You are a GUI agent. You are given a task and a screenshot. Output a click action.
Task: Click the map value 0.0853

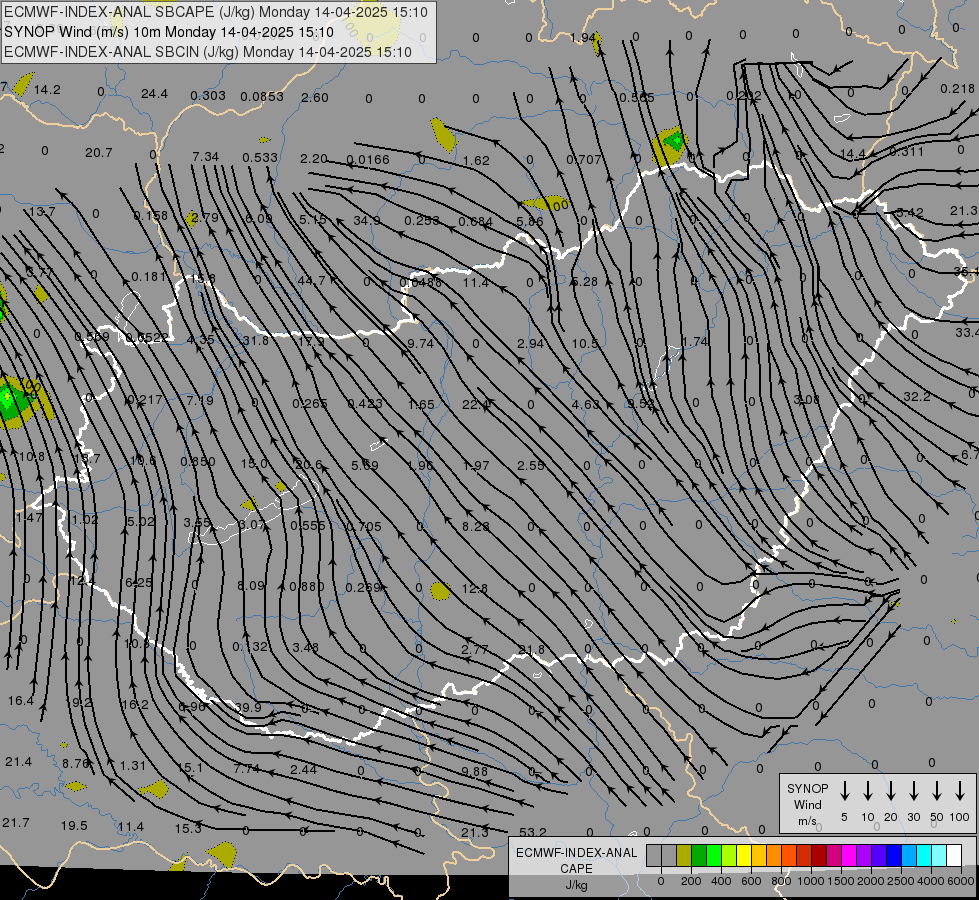262,96
